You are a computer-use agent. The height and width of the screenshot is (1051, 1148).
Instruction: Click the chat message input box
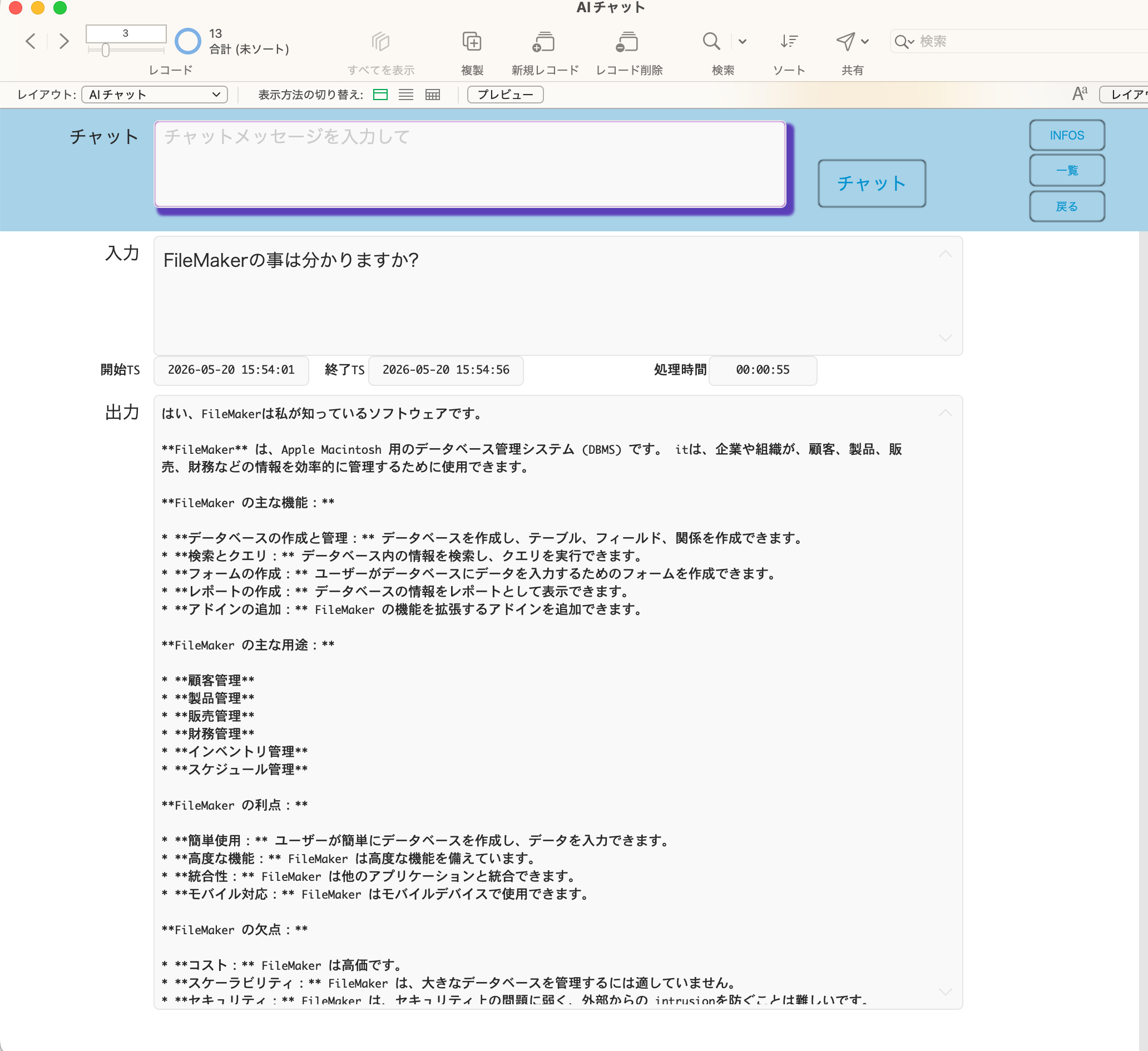tap(471, 164)
